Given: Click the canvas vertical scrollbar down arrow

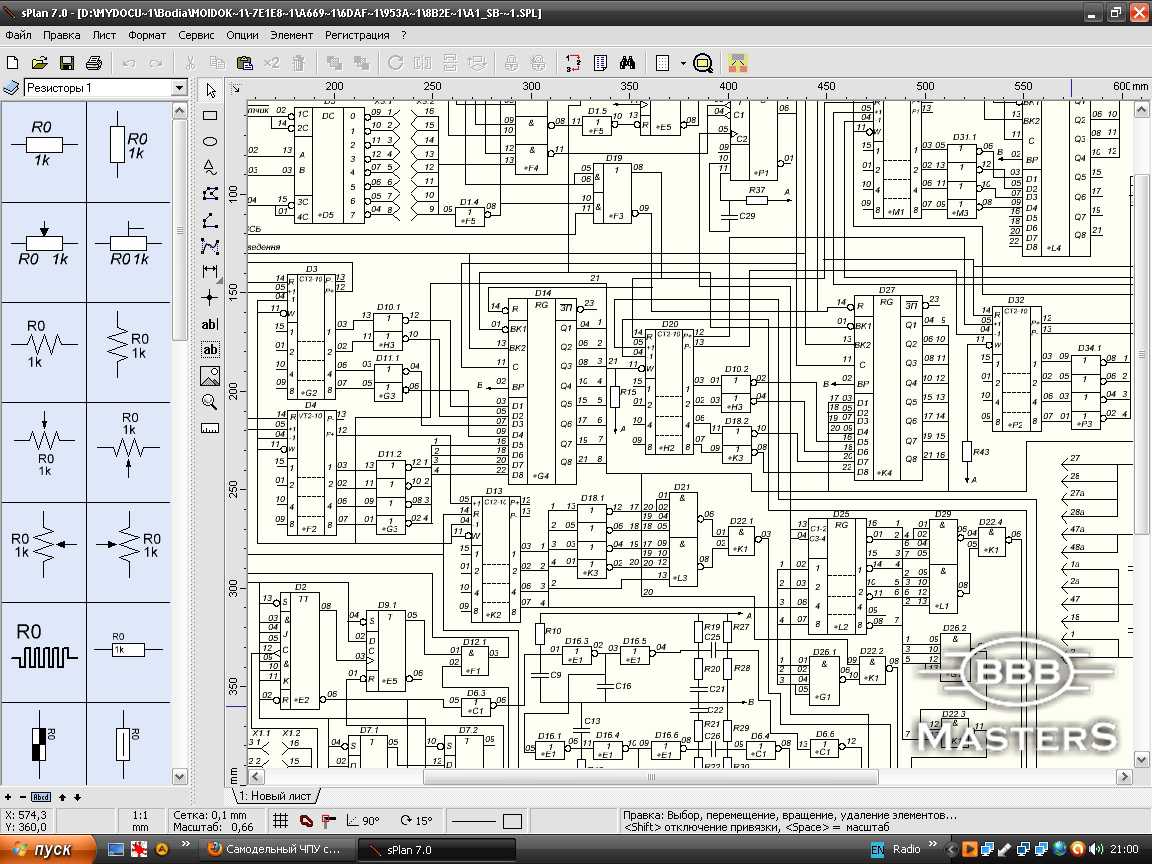Looking at the screenshot, I should pos(1141,760).
